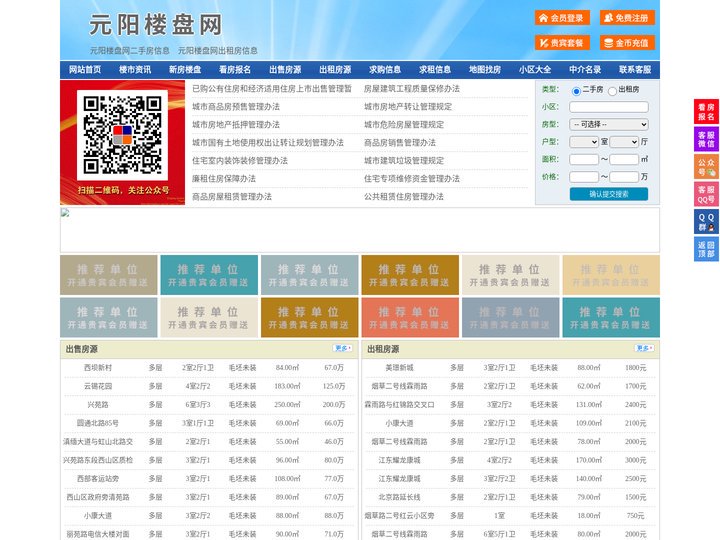Viewport: 720px width, 540px height.
Task: Open link 廉租住房保障办法
Action: (224, 179)
